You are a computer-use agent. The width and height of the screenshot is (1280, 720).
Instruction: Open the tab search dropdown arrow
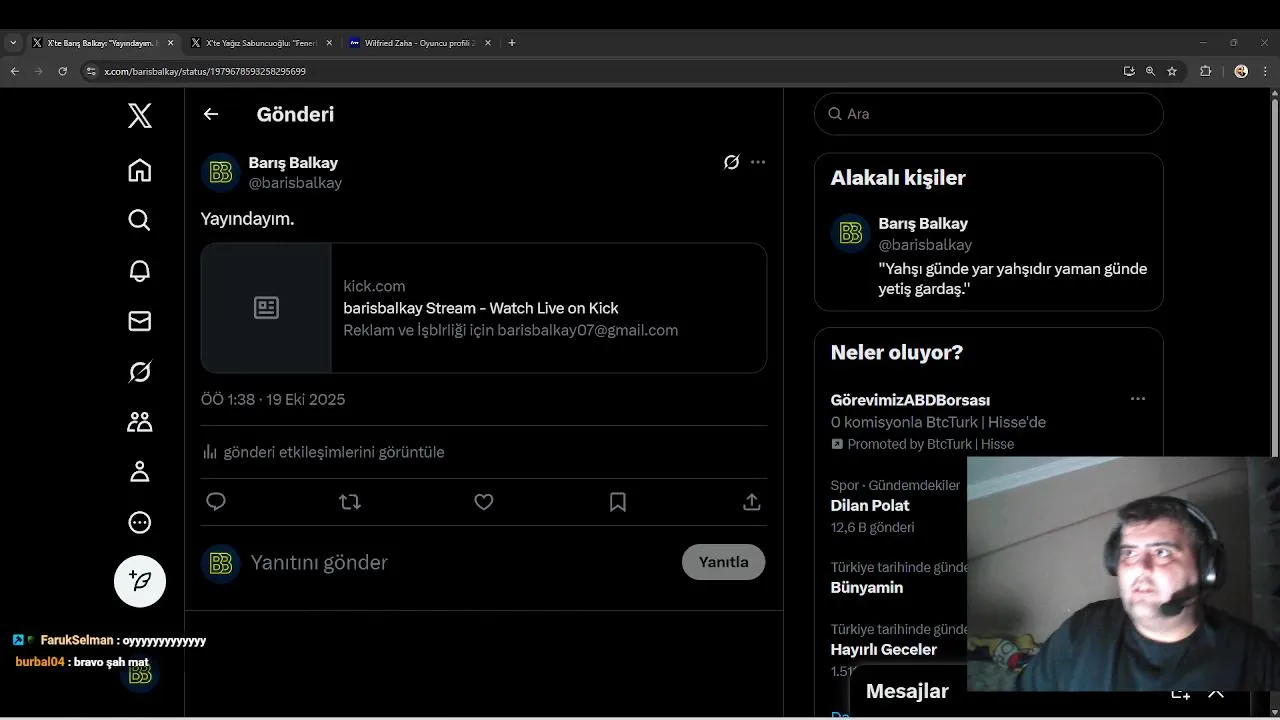point(13,43)
